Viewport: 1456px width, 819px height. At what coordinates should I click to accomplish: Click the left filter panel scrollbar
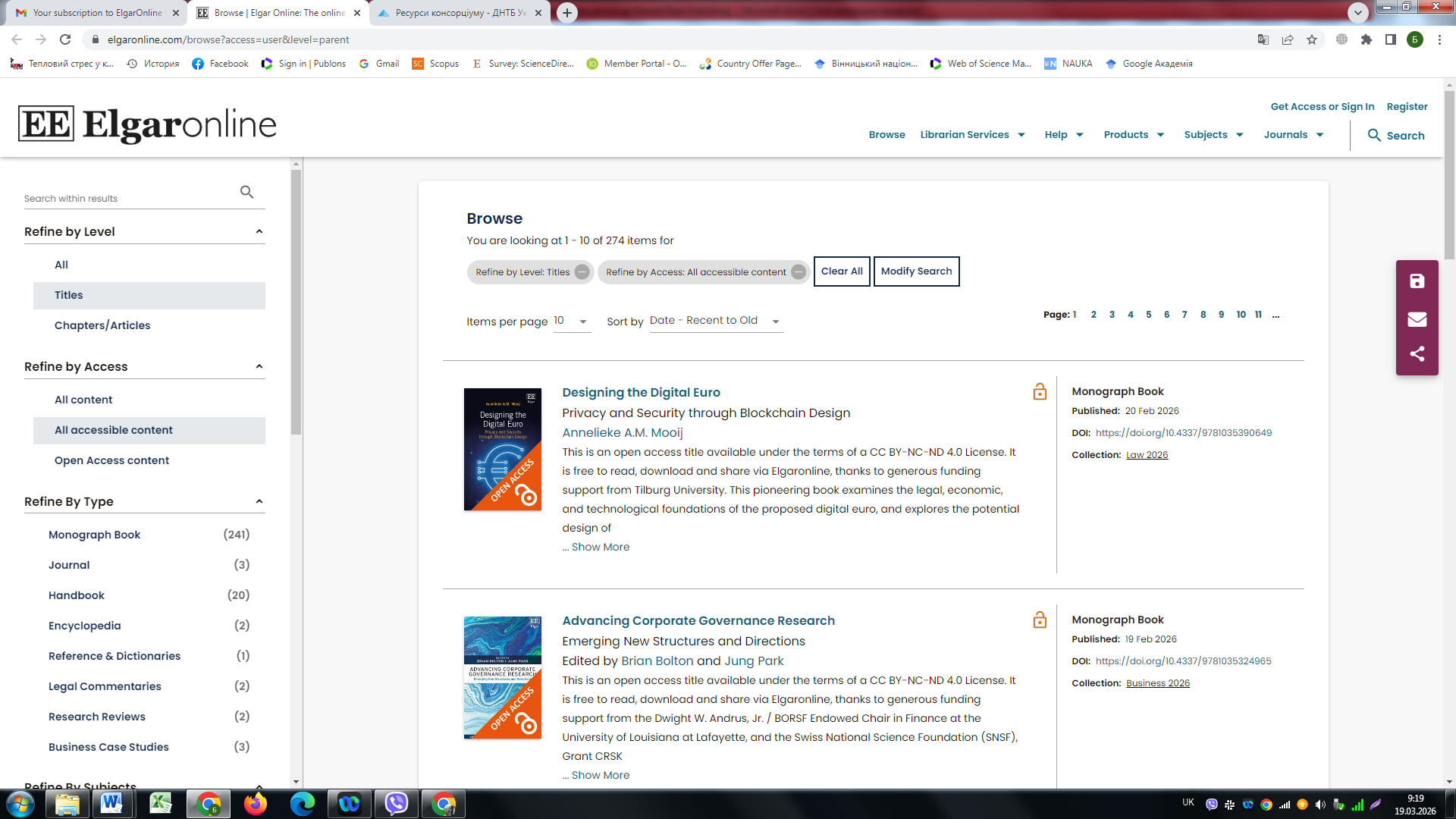click(296, 303)
